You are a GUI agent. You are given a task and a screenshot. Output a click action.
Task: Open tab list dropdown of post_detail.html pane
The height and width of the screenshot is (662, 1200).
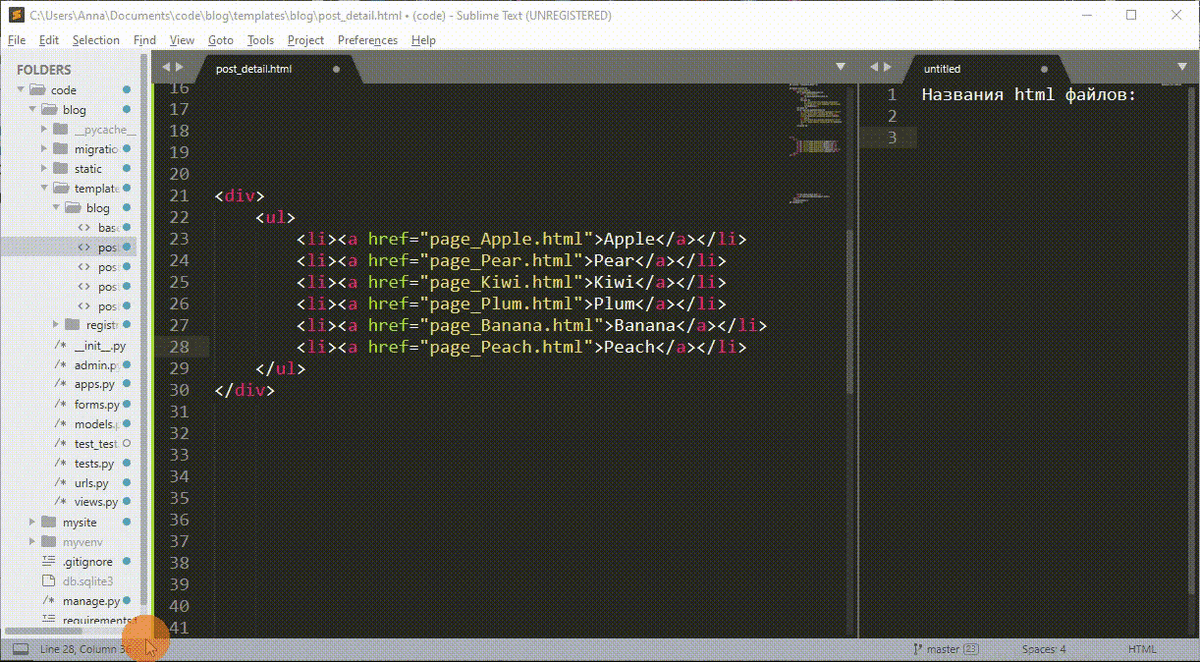pos(843,67)
